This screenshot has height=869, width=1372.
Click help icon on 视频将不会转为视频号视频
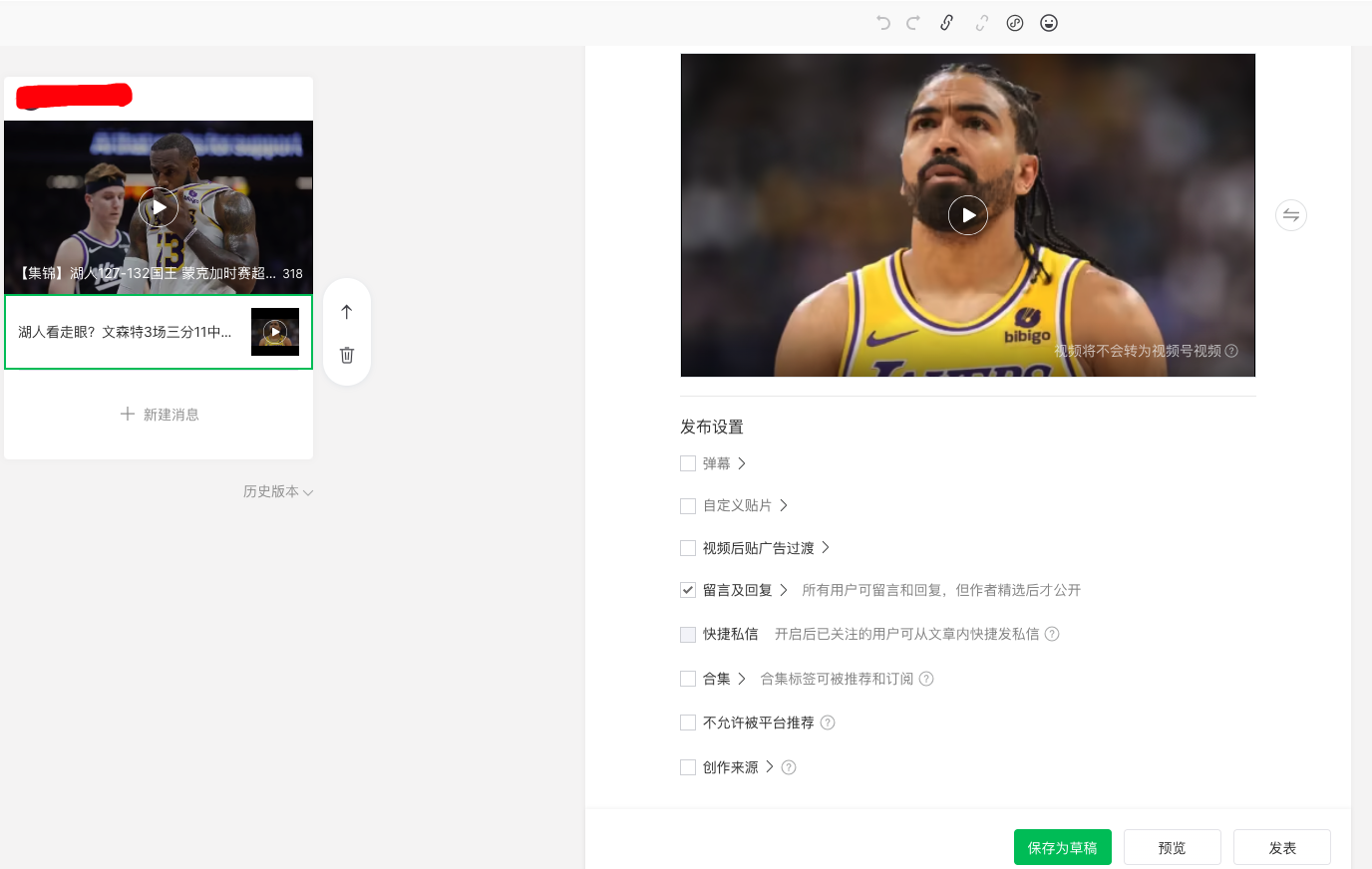pyautogui.click(x=1231, y=351)
